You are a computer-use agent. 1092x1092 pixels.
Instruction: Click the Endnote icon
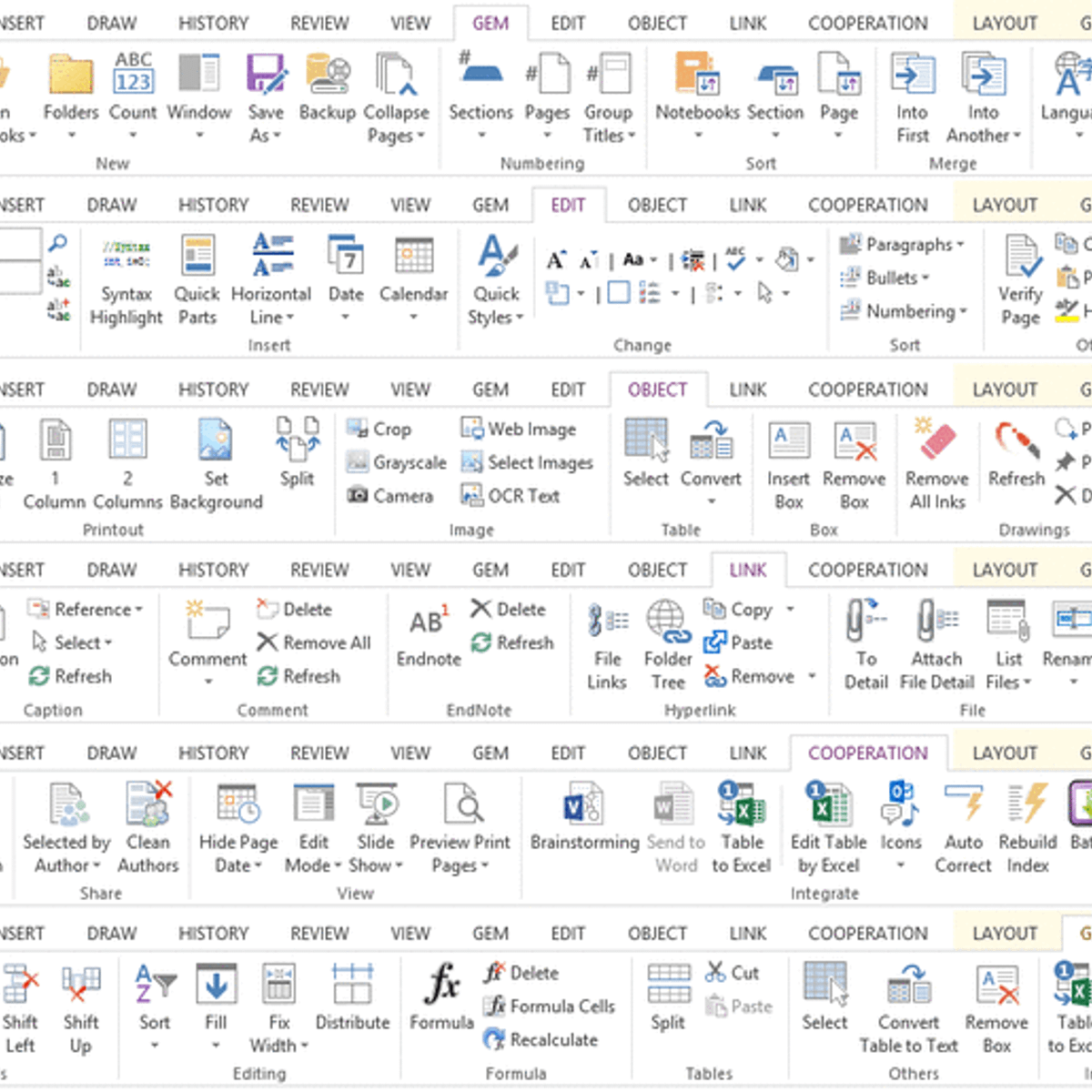pos(428,621)
